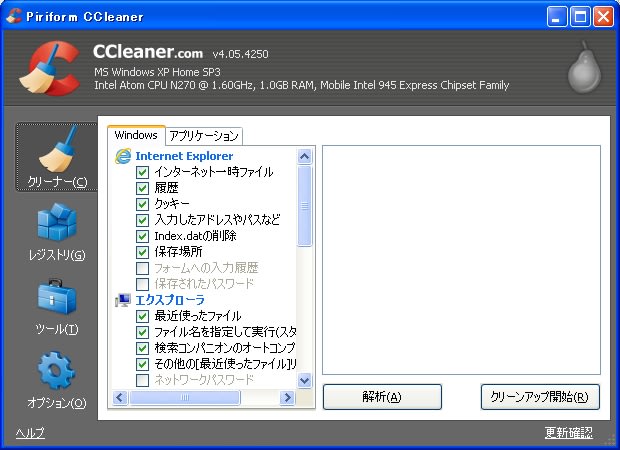The width and height of the screenshot is (620, 450).
Task: Uncheck 履歴 checkbox
Action: pyautogui.click(x=142, y=188)
